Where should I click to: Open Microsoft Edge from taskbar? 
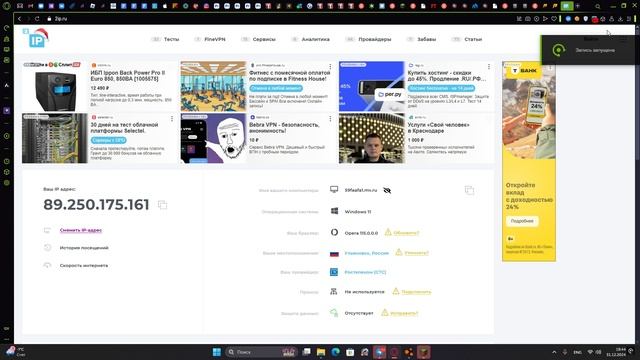click(x=336, y=352)
